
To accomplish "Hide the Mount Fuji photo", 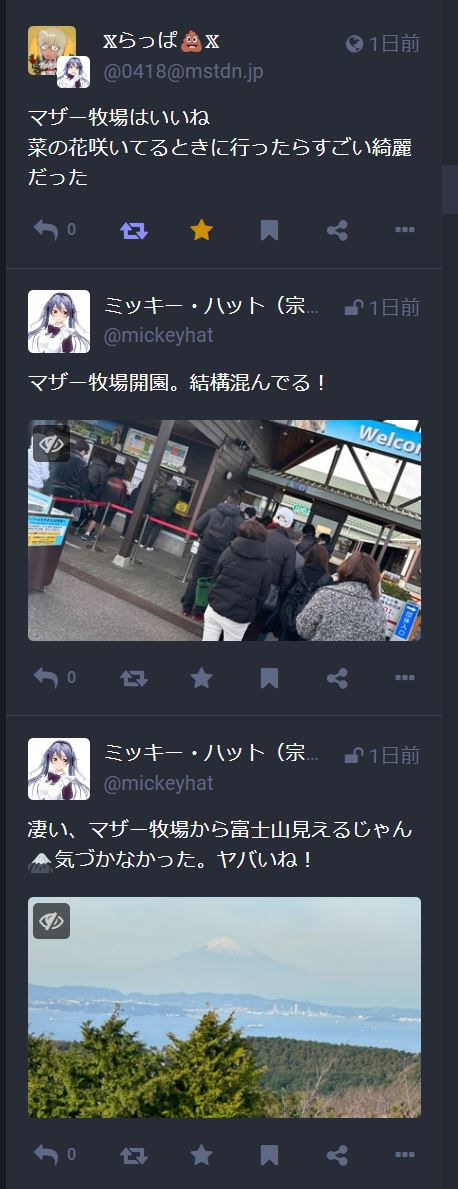I will tap(52, 921).
